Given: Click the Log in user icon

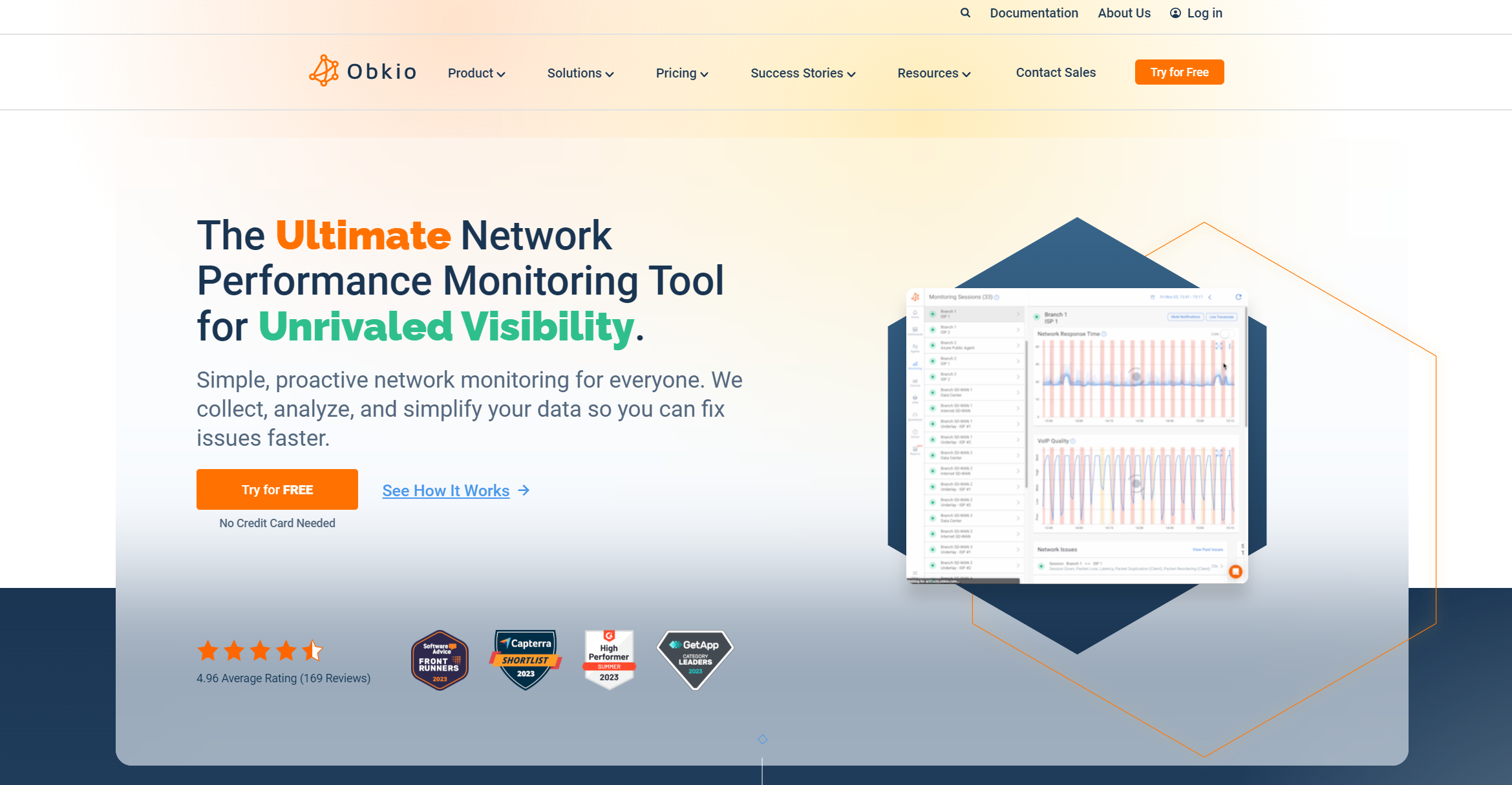Looking at the screenshot, I should [1175, 13].
